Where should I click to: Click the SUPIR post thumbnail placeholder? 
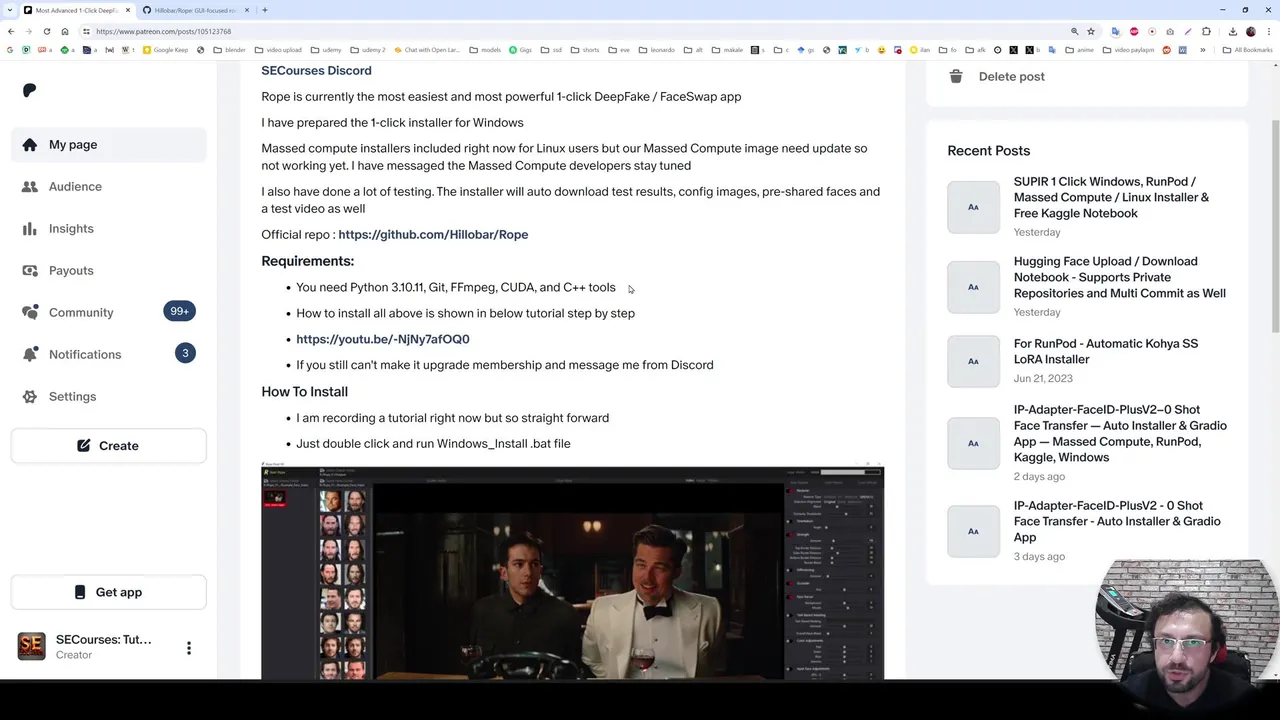point(973,207)
